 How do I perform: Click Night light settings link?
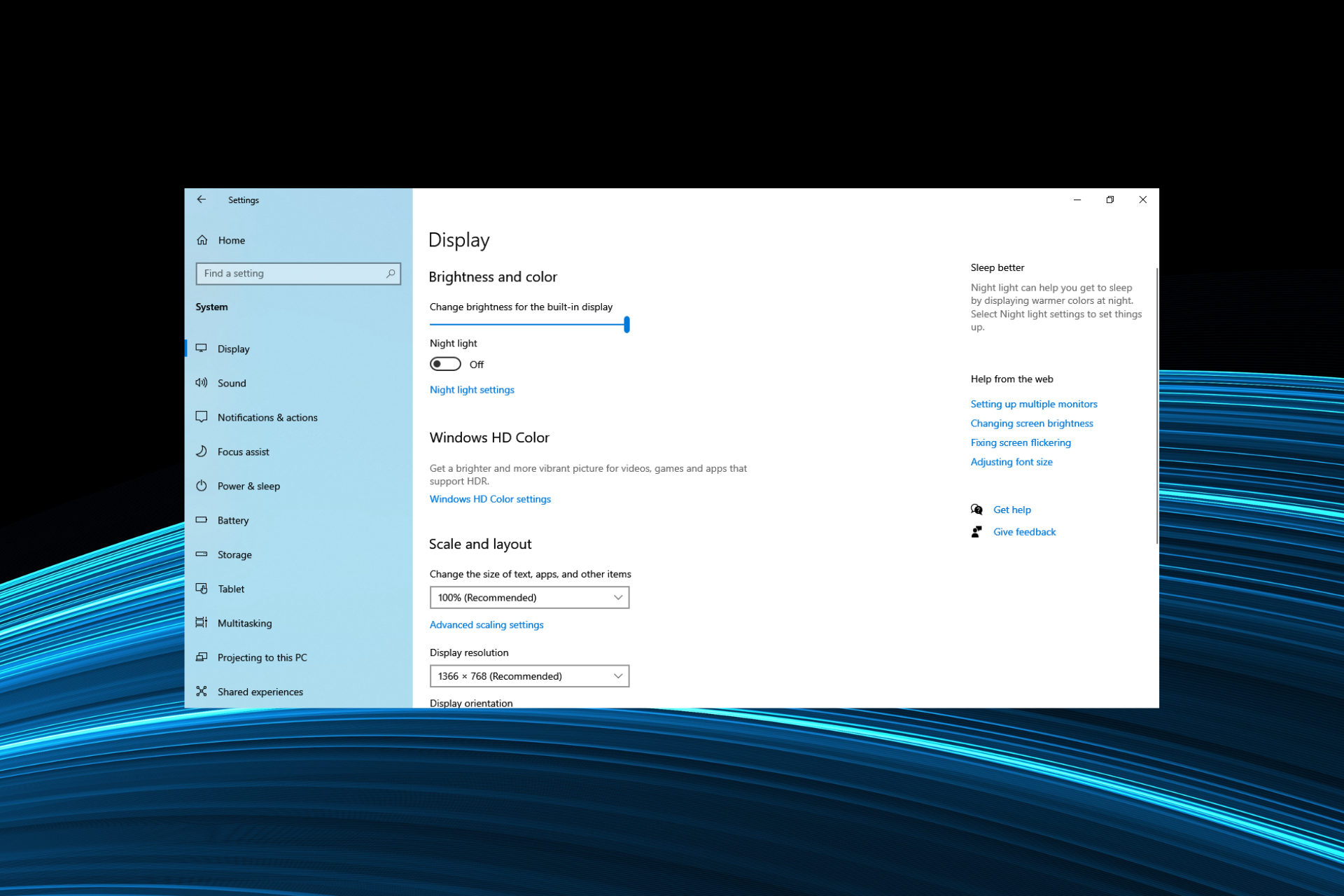point(472,389)
